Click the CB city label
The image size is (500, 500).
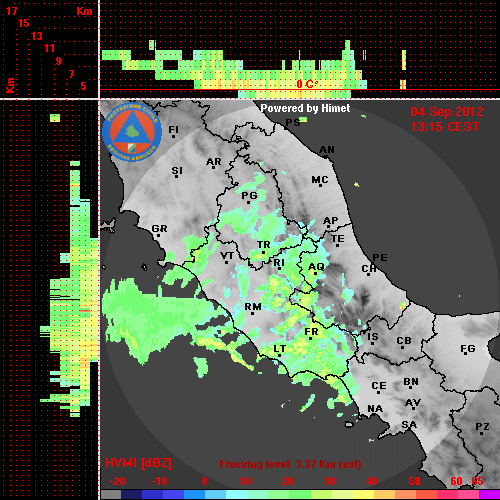tap(404, 341)
